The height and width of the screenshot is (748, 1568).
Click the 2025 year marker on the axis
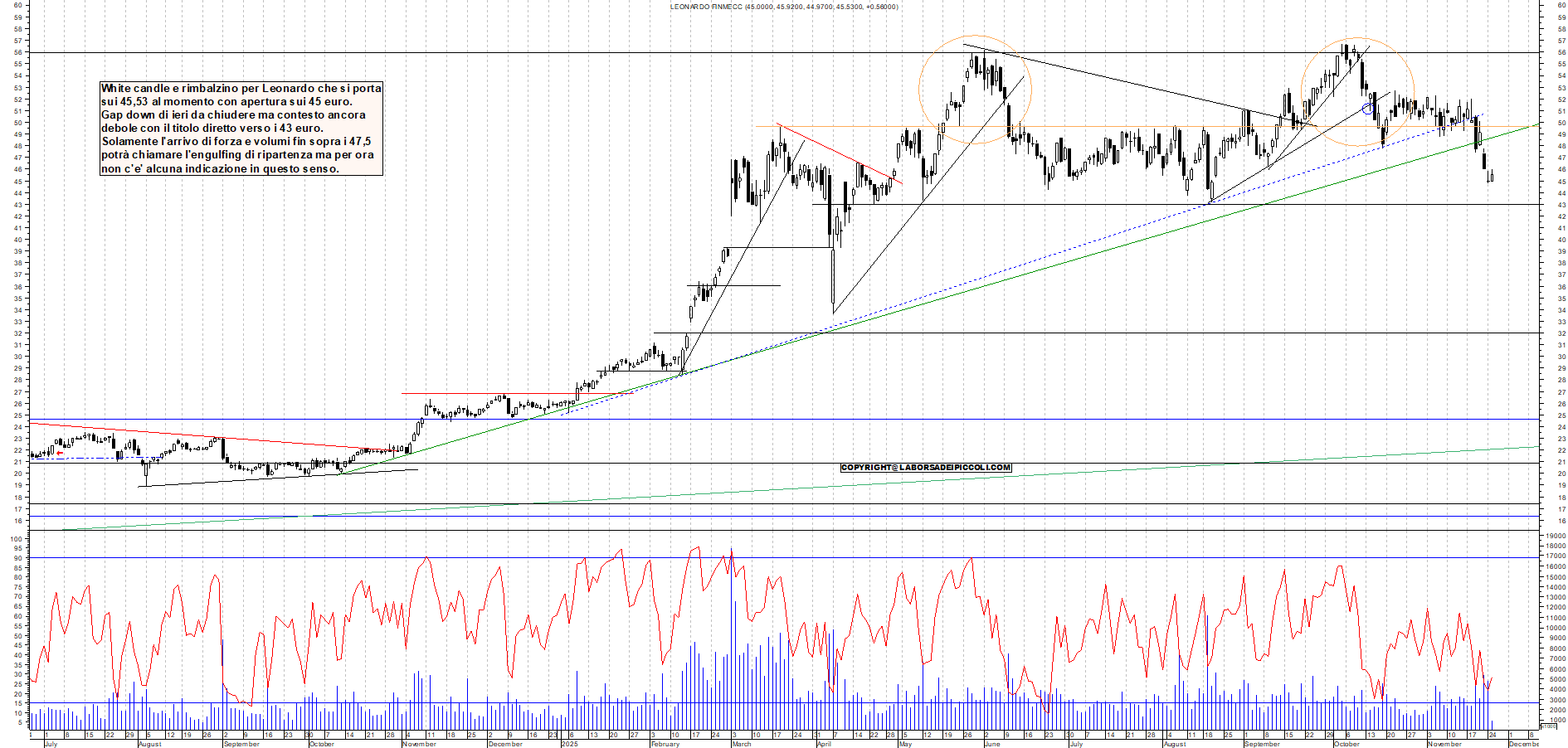[571, 744]
